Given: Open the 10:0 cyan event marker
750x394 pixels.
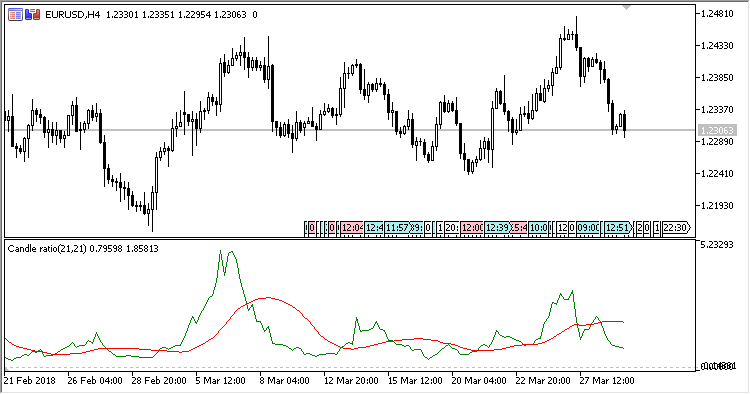Looking at the screenshot, I should coord(539,228).
